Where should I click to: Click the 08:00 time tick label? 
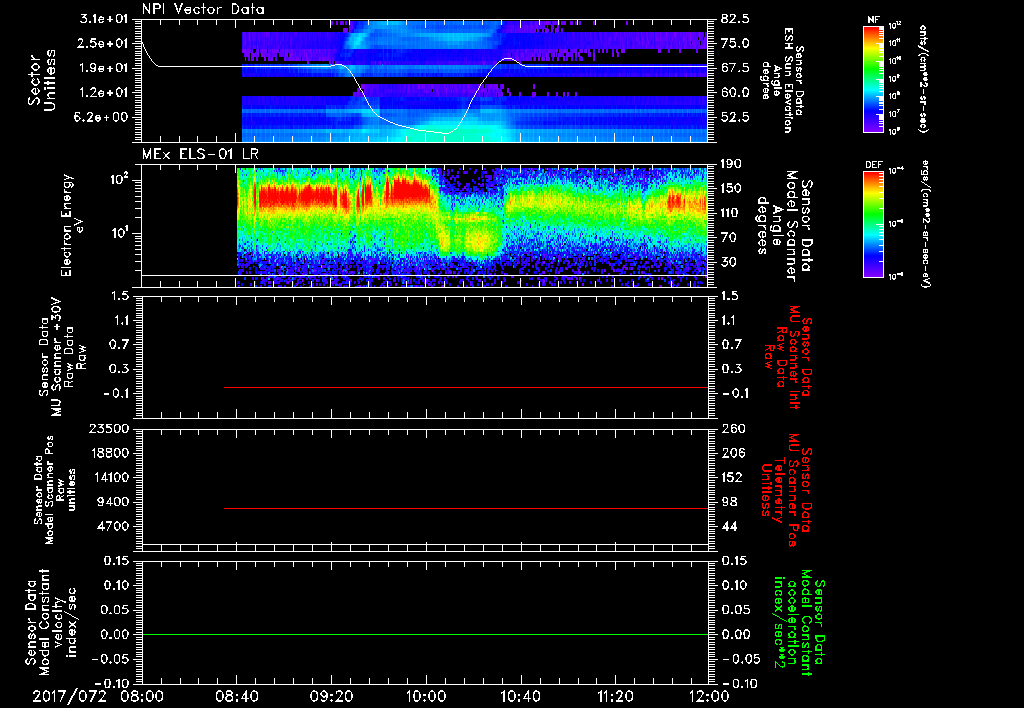(x=141, y=696)
